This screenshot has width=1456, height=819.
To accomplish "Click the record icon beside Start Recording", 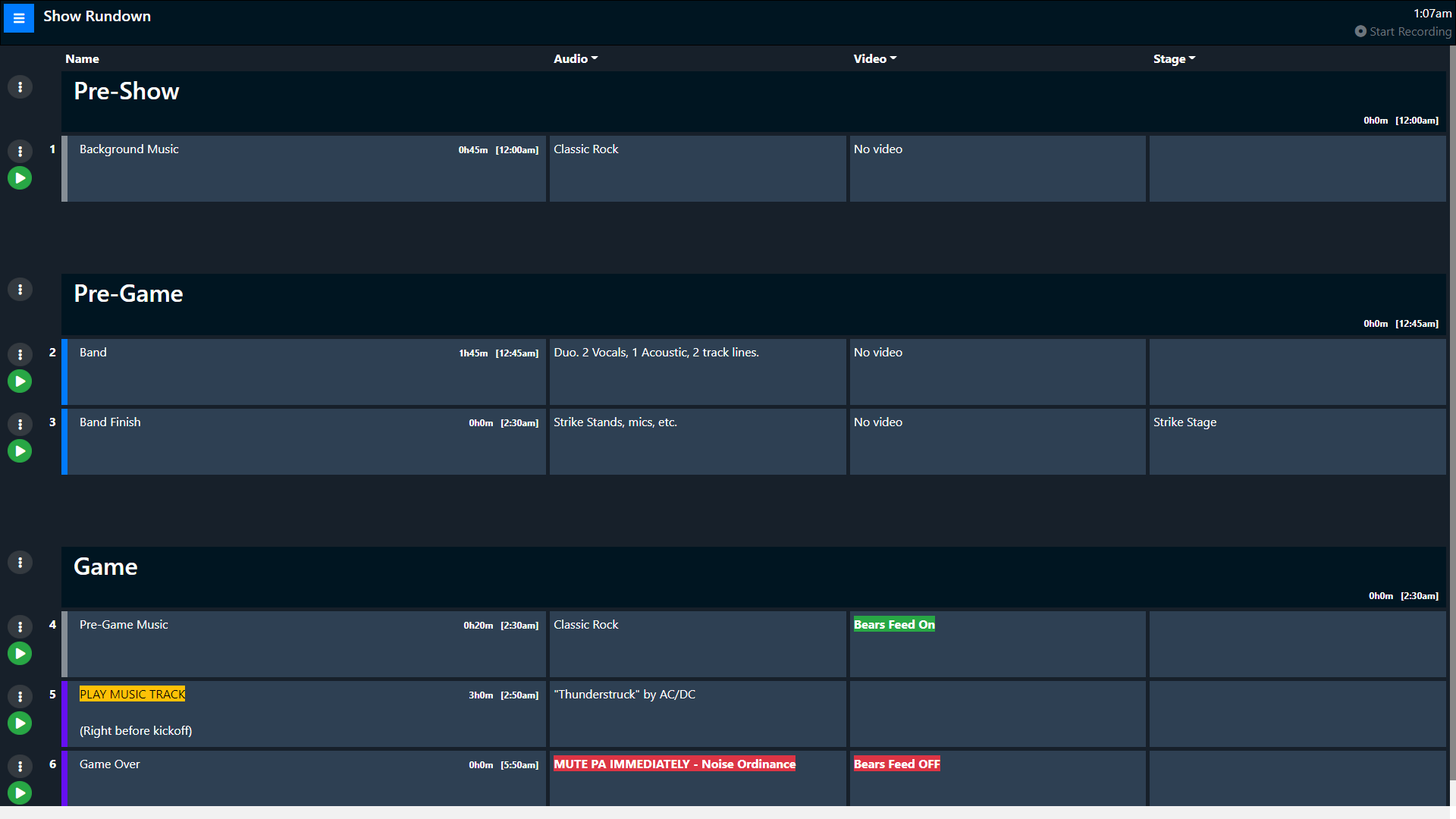I will (1361, 31).
